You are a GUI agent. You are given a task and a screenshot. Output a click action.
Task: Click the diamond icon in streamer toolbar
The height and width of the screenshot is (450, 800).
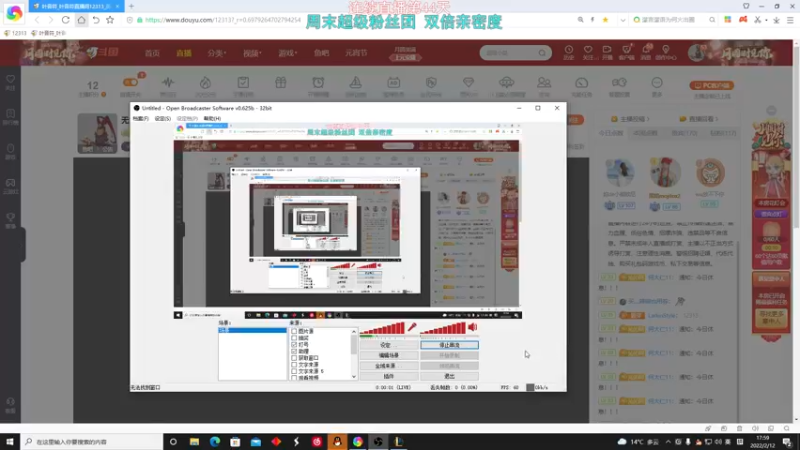(x=468, y=82)
